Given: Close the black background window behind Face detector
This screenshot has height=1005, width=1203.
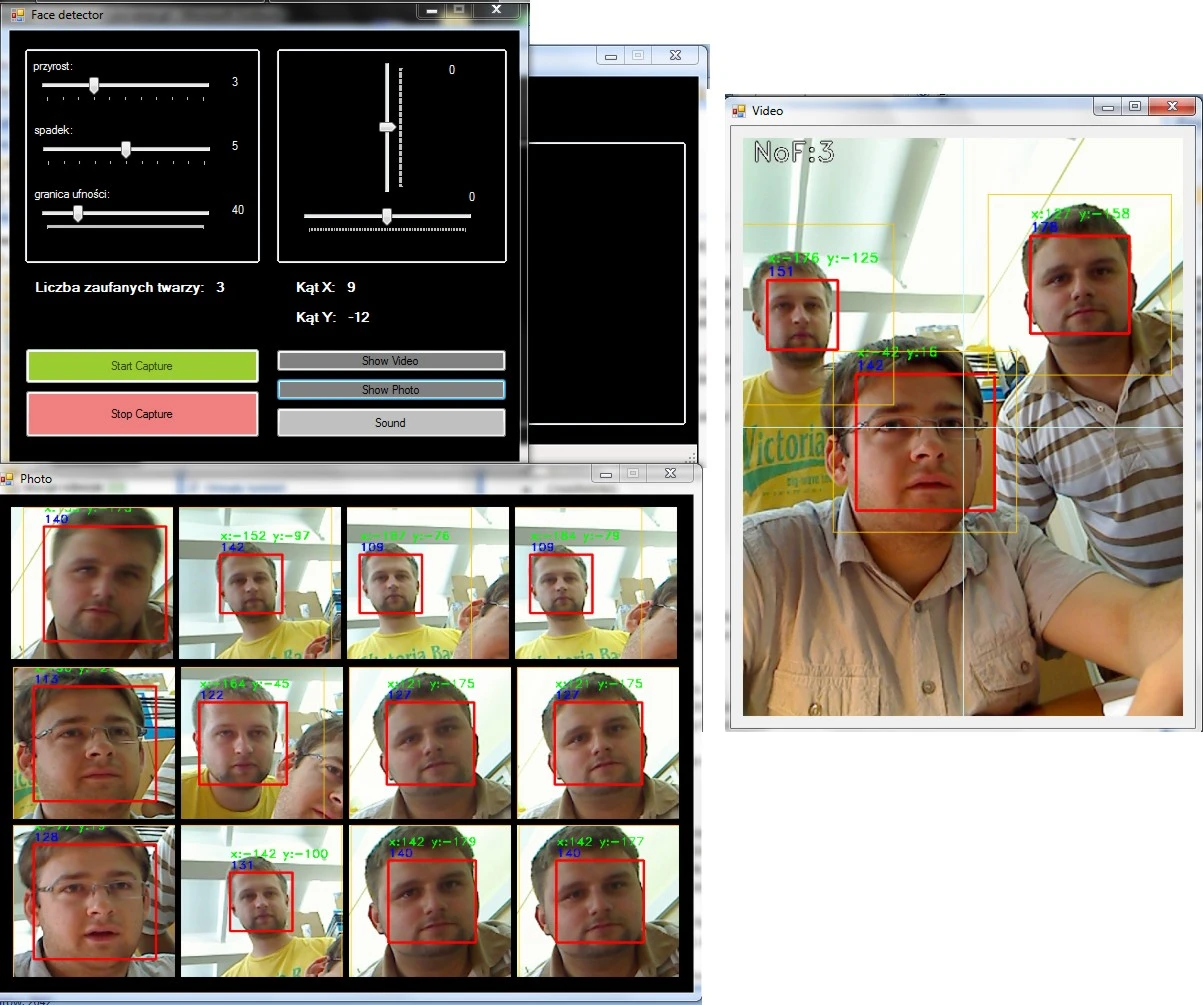Looking at the screenshot, I should pos(676,56).
